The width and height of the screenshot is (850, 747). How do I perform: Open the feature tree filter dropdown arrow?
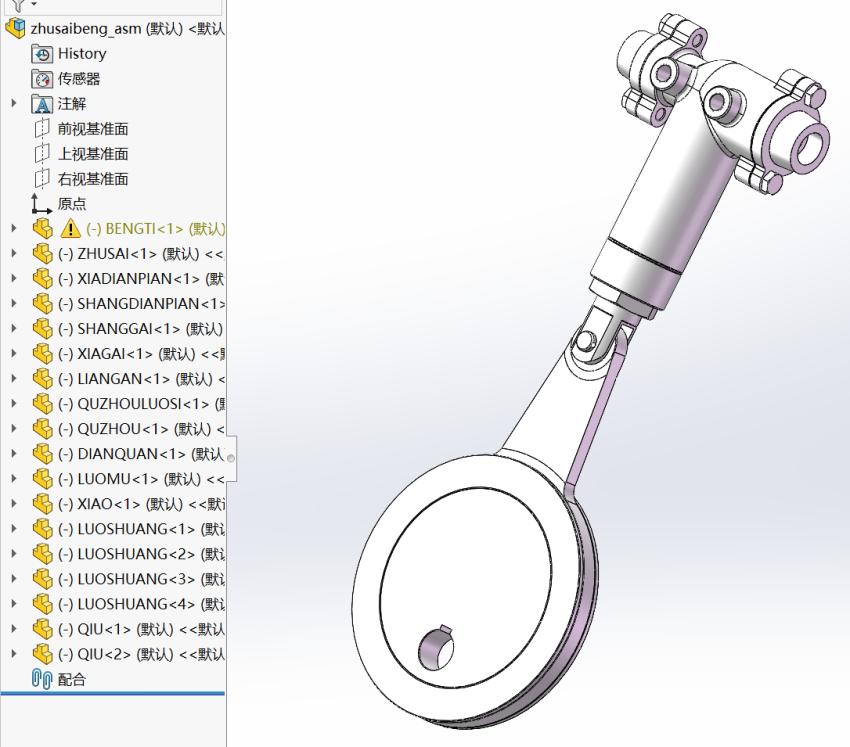34,4
